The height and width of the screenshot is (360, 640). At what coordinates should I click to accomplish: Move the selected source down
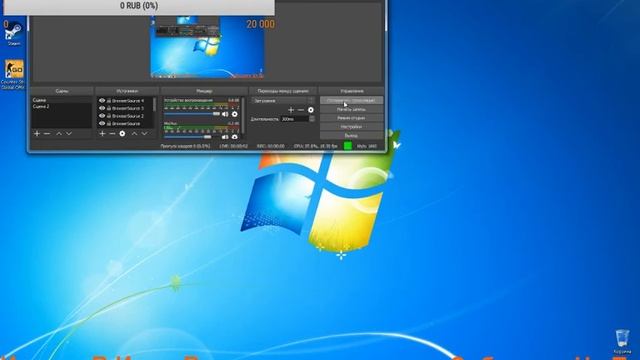coord(144,133)
